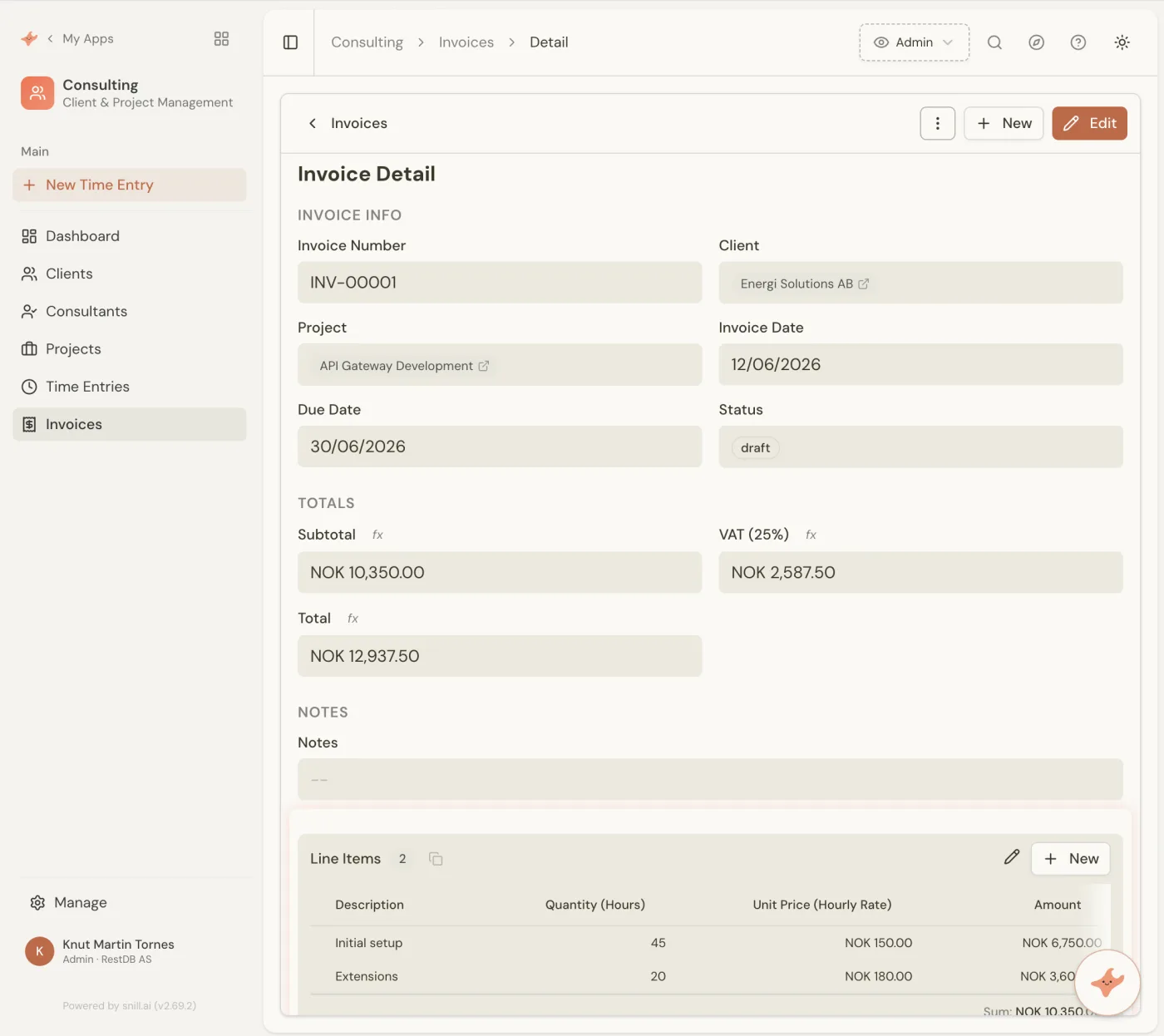Click the VAT (25%) formula fx icon

coord(811,535)
